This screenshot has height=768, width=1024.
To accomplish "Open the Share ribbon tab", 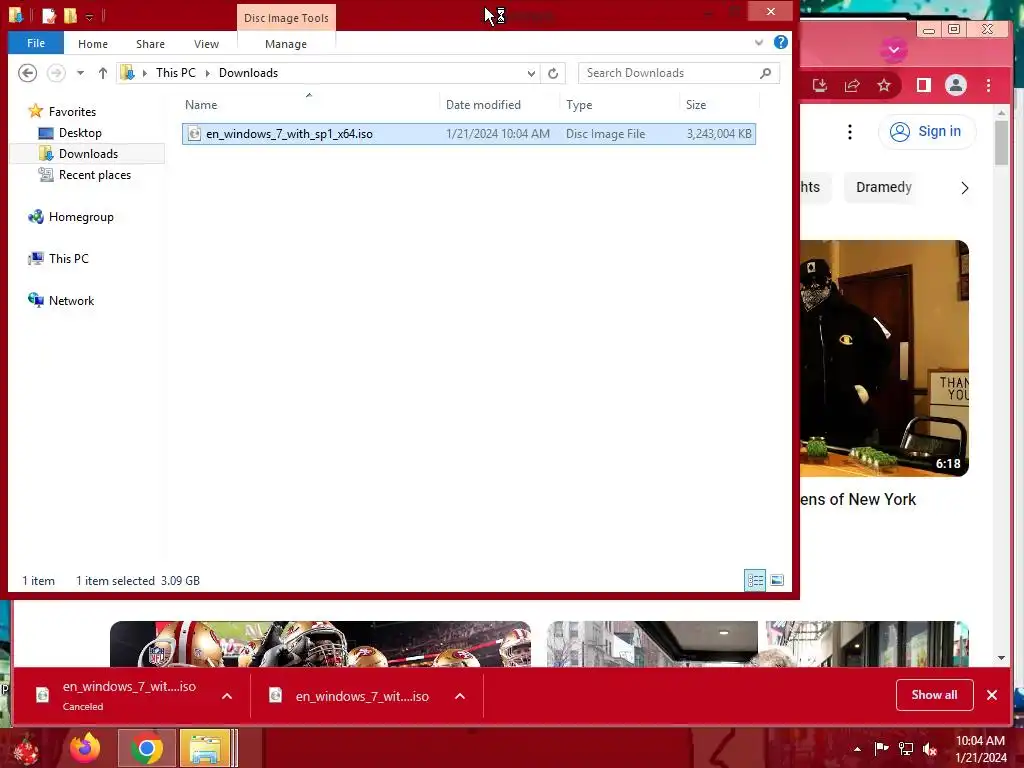I will pos(150,44).
